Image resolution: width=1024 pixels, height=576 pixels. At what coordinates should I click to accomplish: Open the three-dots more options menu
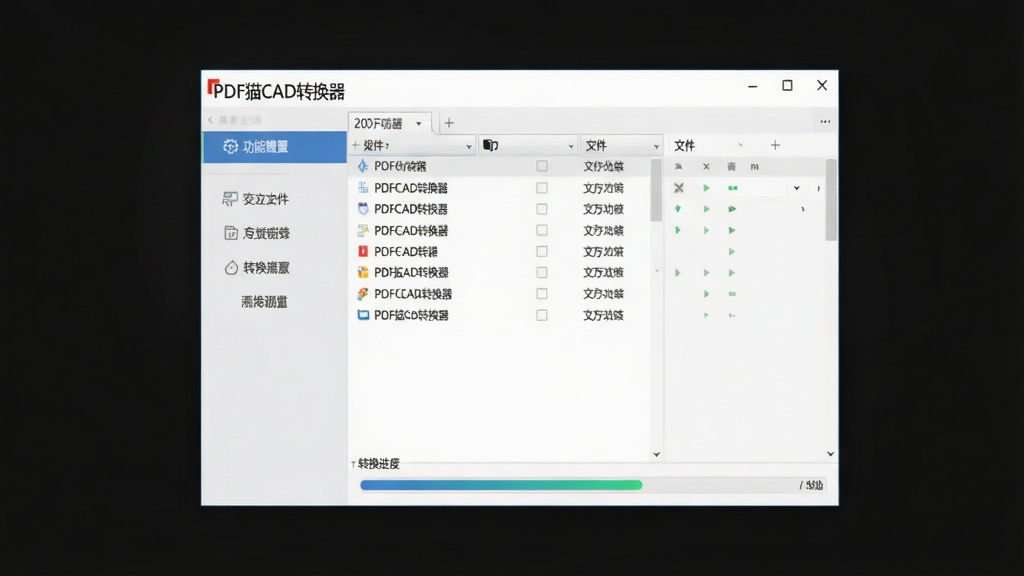coord(825,121)
